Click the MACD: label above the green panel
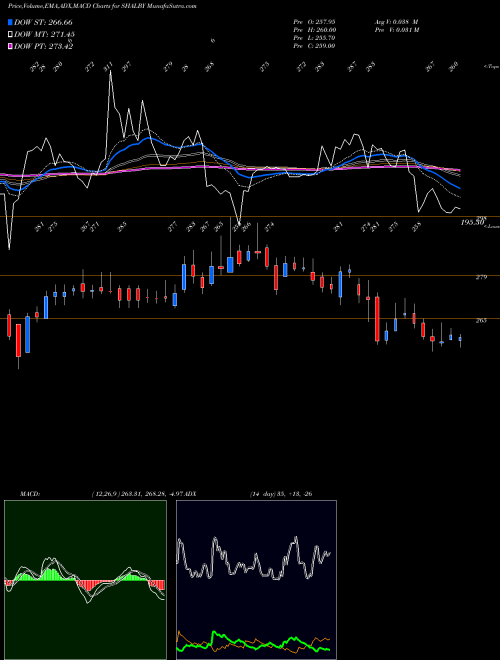The image size is (500, 660). click(x=29, y=494)
